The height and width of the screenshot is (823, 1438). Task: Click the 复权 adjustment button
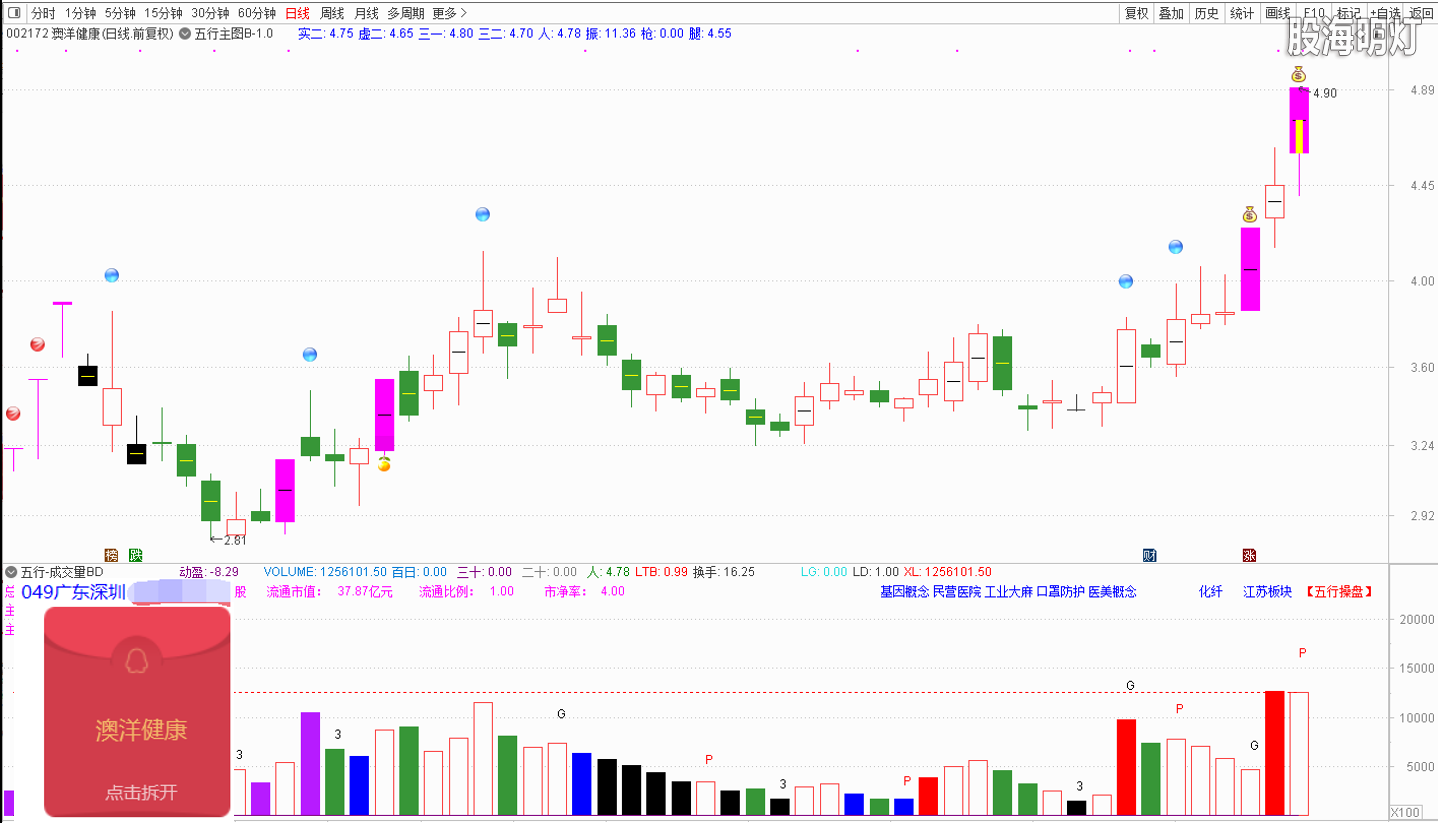pos(1136,13)
